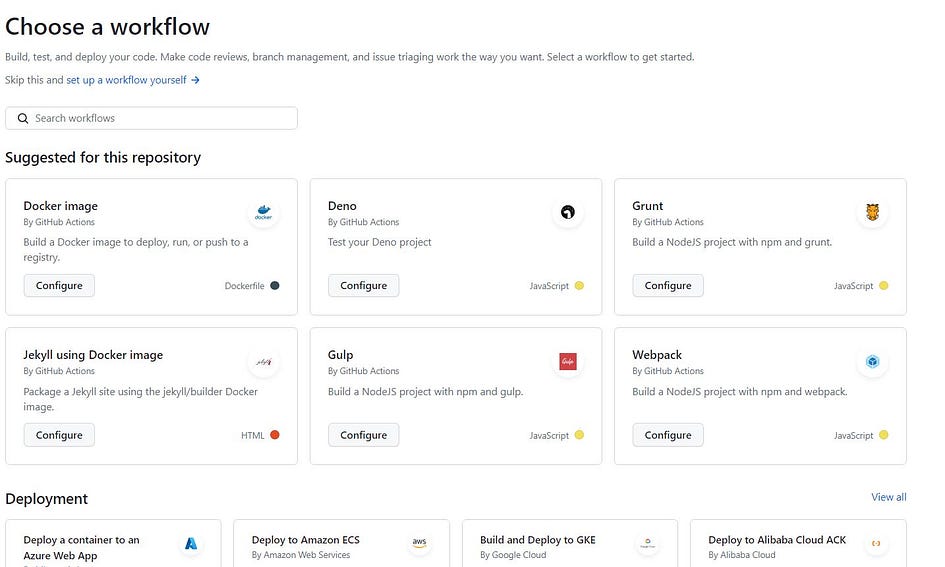The width and height of the screenshot is (945, 567).
Task: Click the Alibaba Cloud logo icon
Action: (x=876, y=544)
